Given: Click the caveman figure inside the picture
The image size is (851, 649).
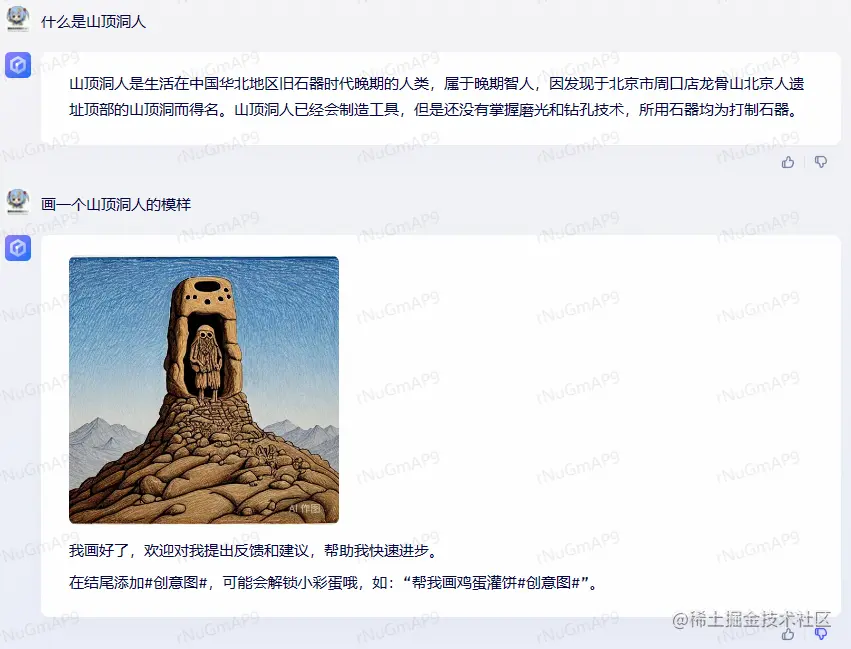Looking at the screenshot, I should point(205,362).
